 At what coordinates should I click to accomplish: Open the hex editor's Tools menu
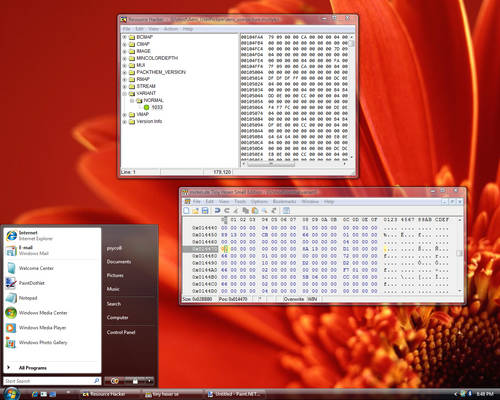[240, 202]
